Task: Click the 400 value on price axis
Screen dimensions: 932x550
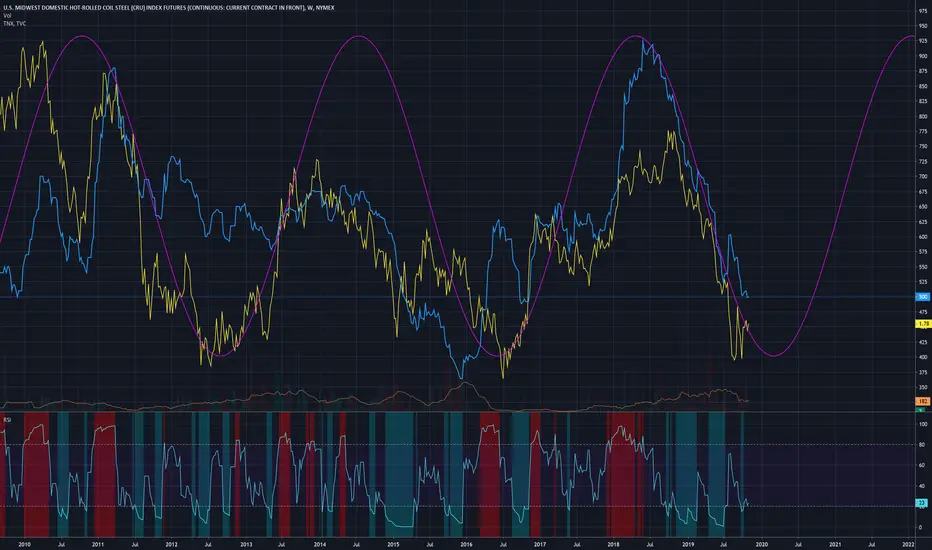Action: [x=923, y=357]
